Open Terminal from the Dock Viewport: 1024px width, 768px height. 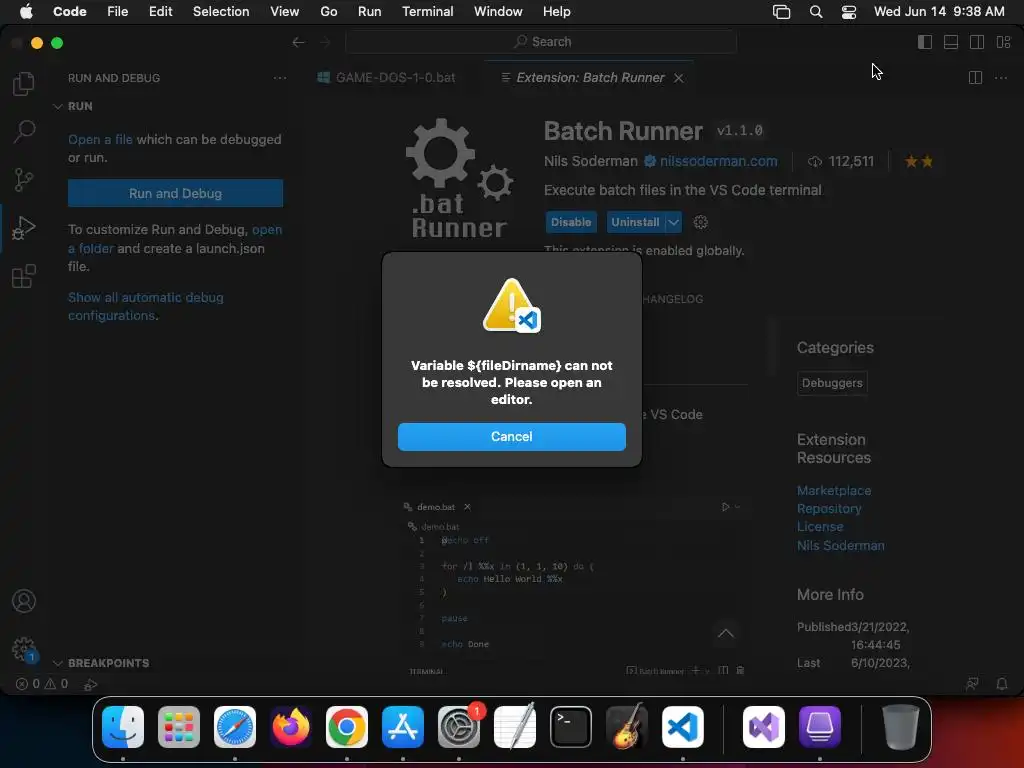click(x=571, y=726)
